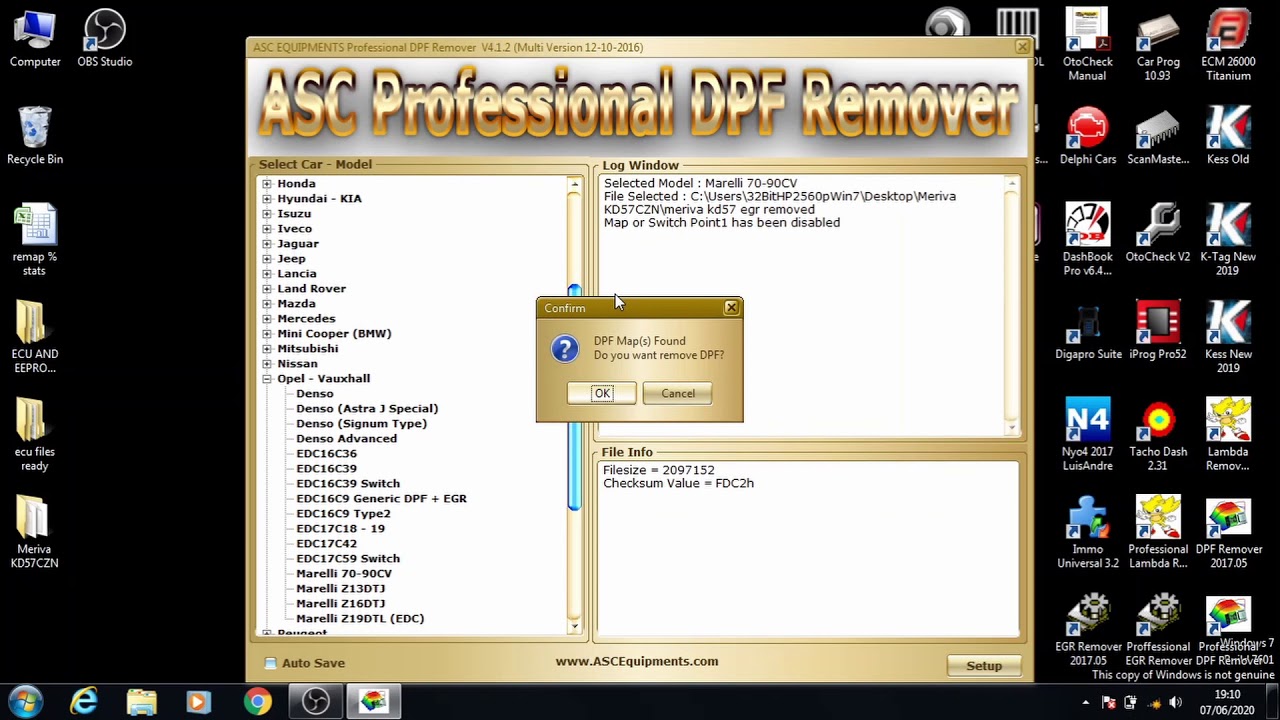
Task: Launch Car Prog 10.93 shortcut
Action: click(1158, 45)
